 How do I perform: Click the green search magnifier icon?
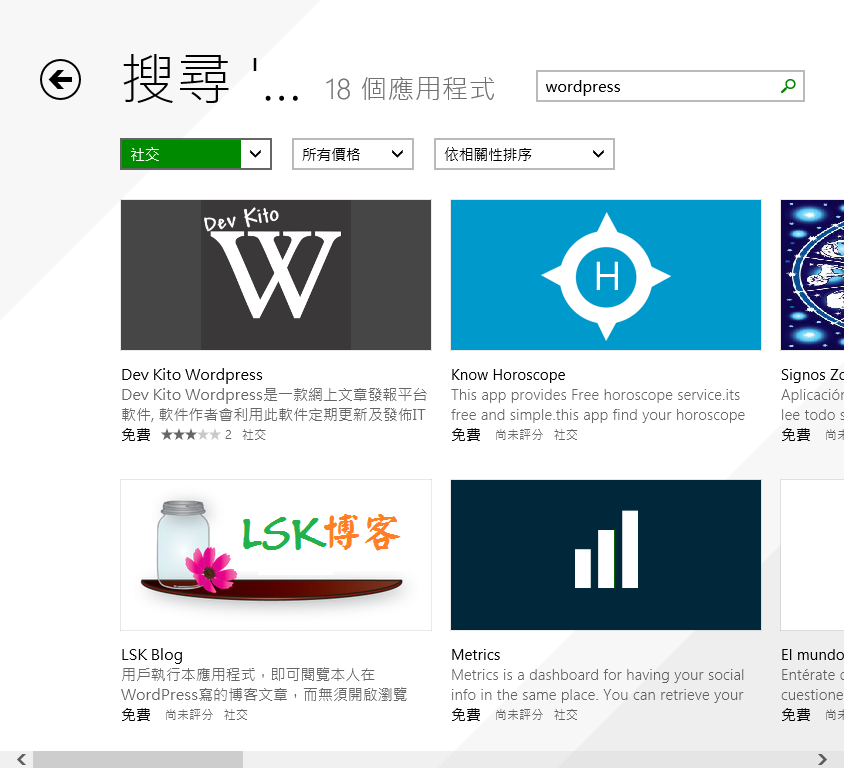[788, 86]
